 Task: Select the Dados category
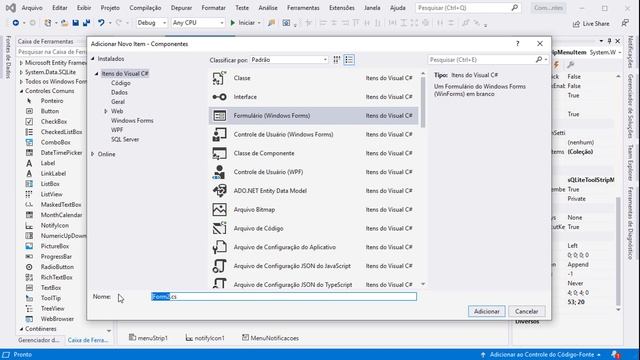click(119, 92)
